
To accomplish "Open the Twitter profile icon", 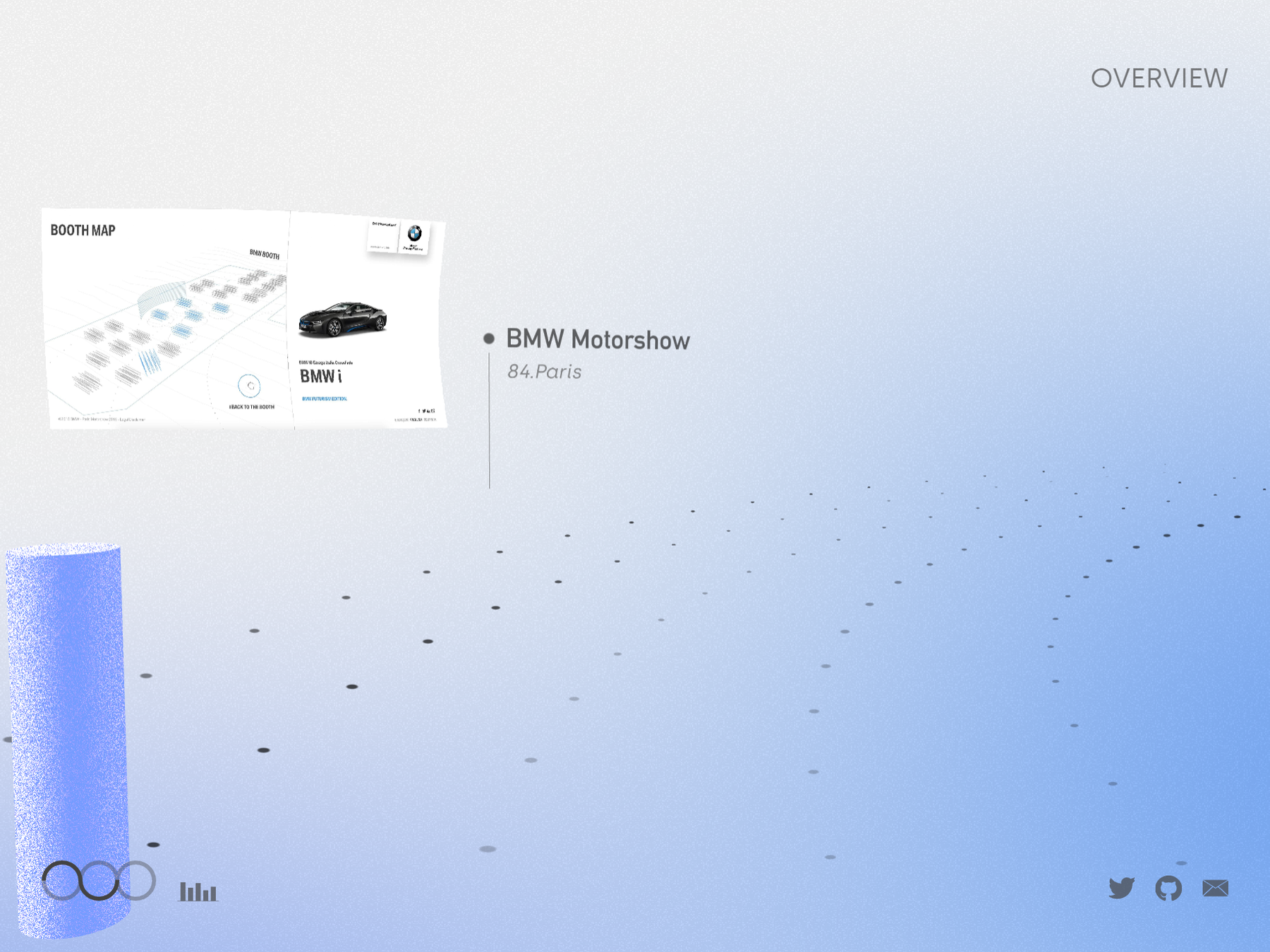I will 1121,888.
